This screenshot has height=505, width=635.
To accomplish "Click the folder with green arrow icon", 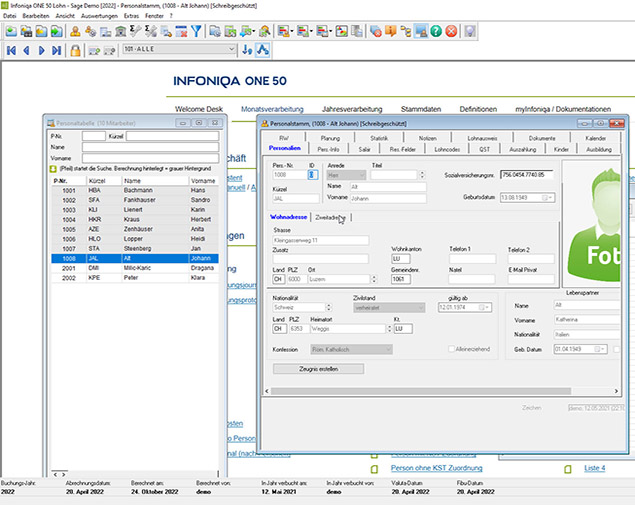I will [57, 31].
